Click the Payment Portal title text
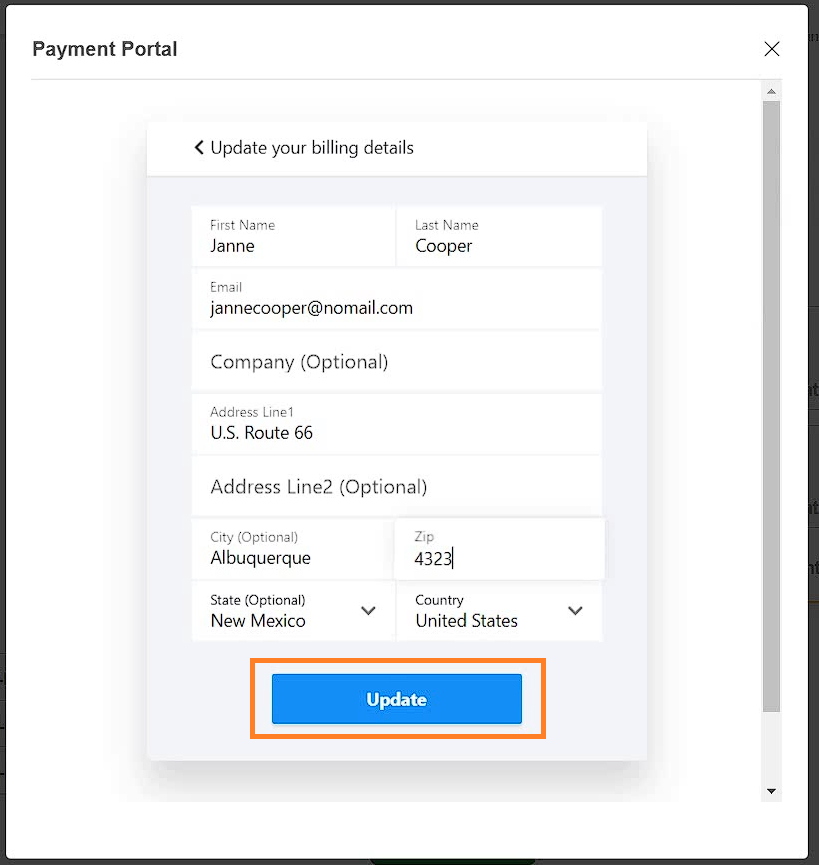 (x=105, y=49)
